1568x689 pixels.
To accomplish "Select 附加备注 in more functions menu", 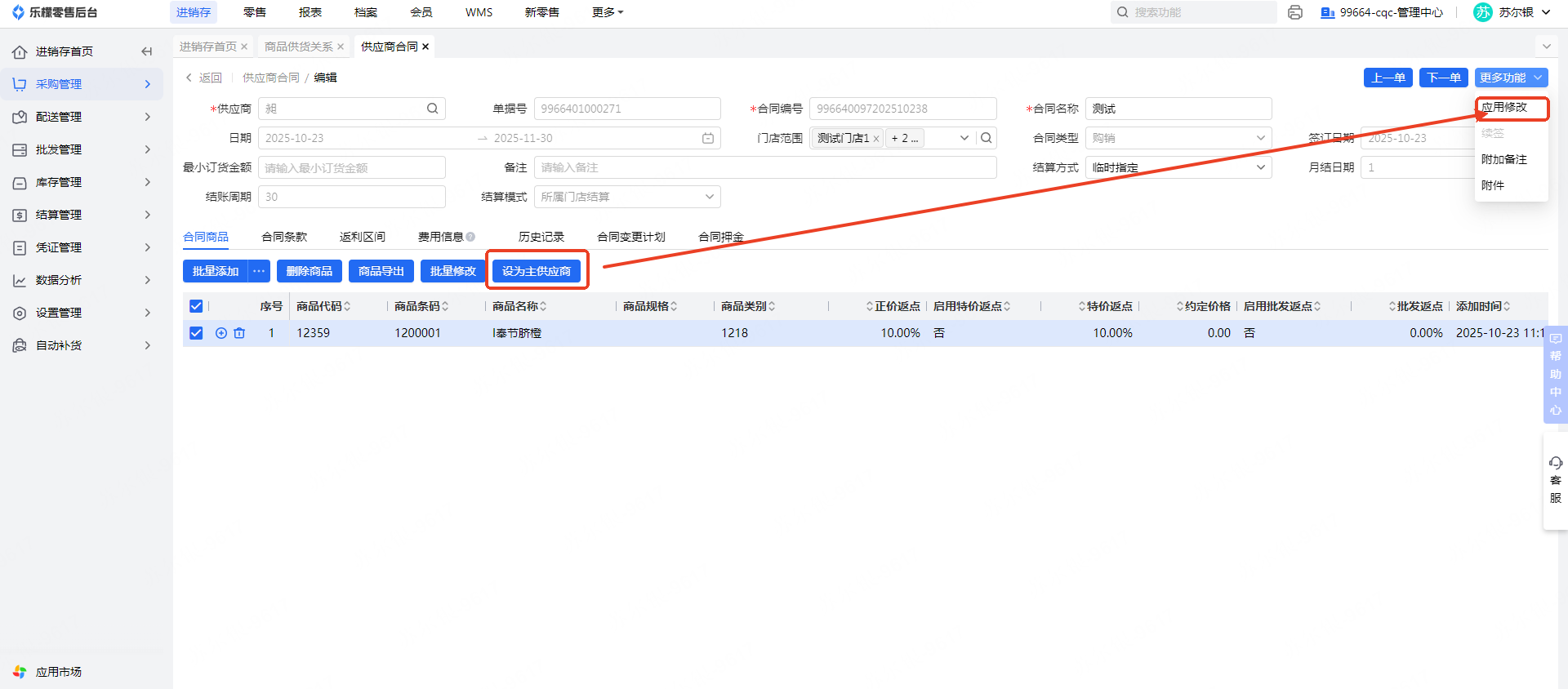I will (1504, 159).
